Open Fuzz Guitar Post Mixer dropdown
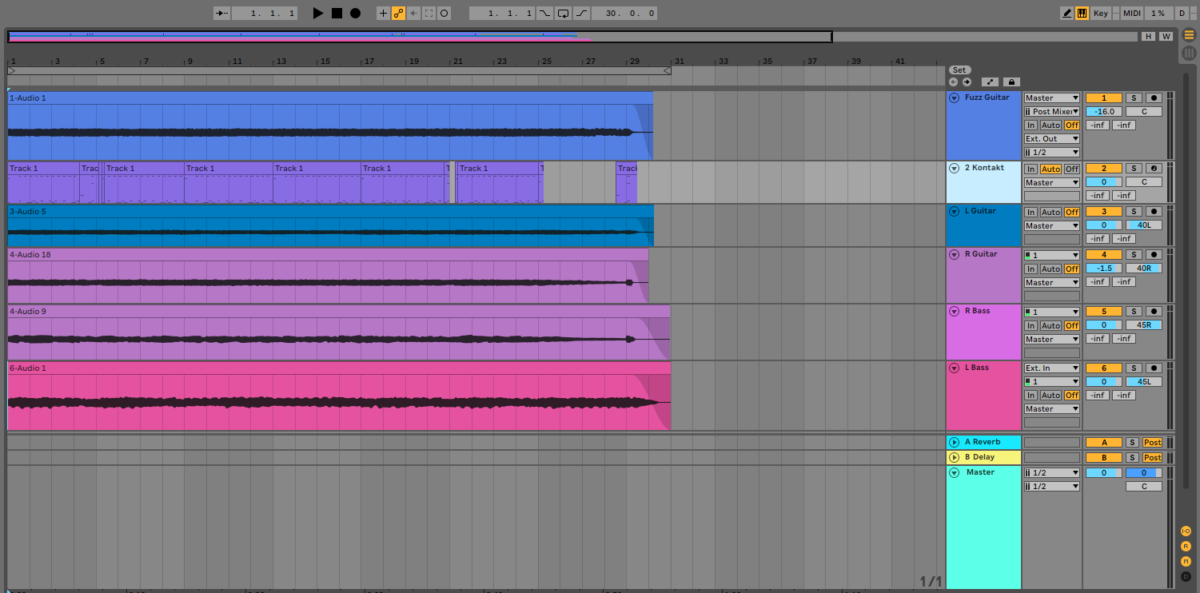The width and height of the screenshot is (1200, 593). tap(1052, 112)
